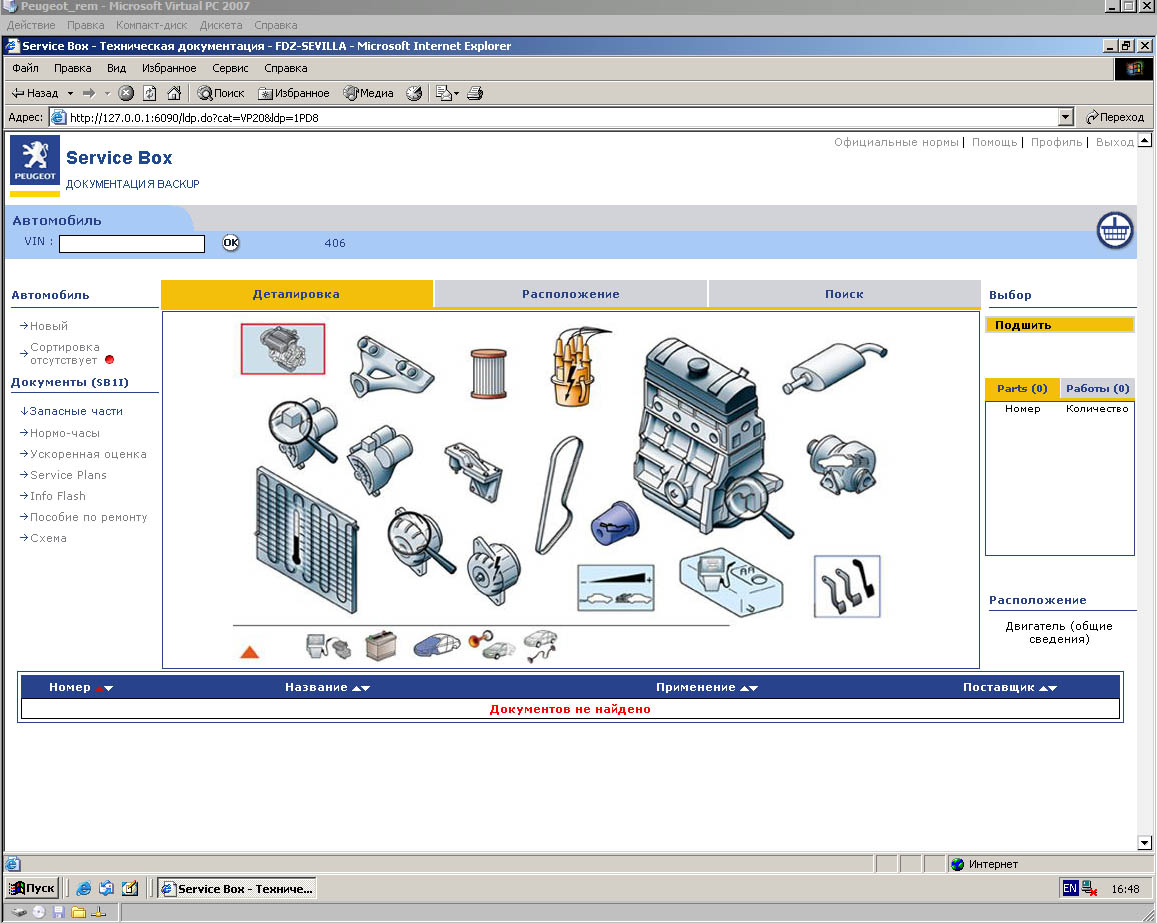Click the timing belt parts icon
Viewport: 1157px width, 923px height.
point(558,495)
